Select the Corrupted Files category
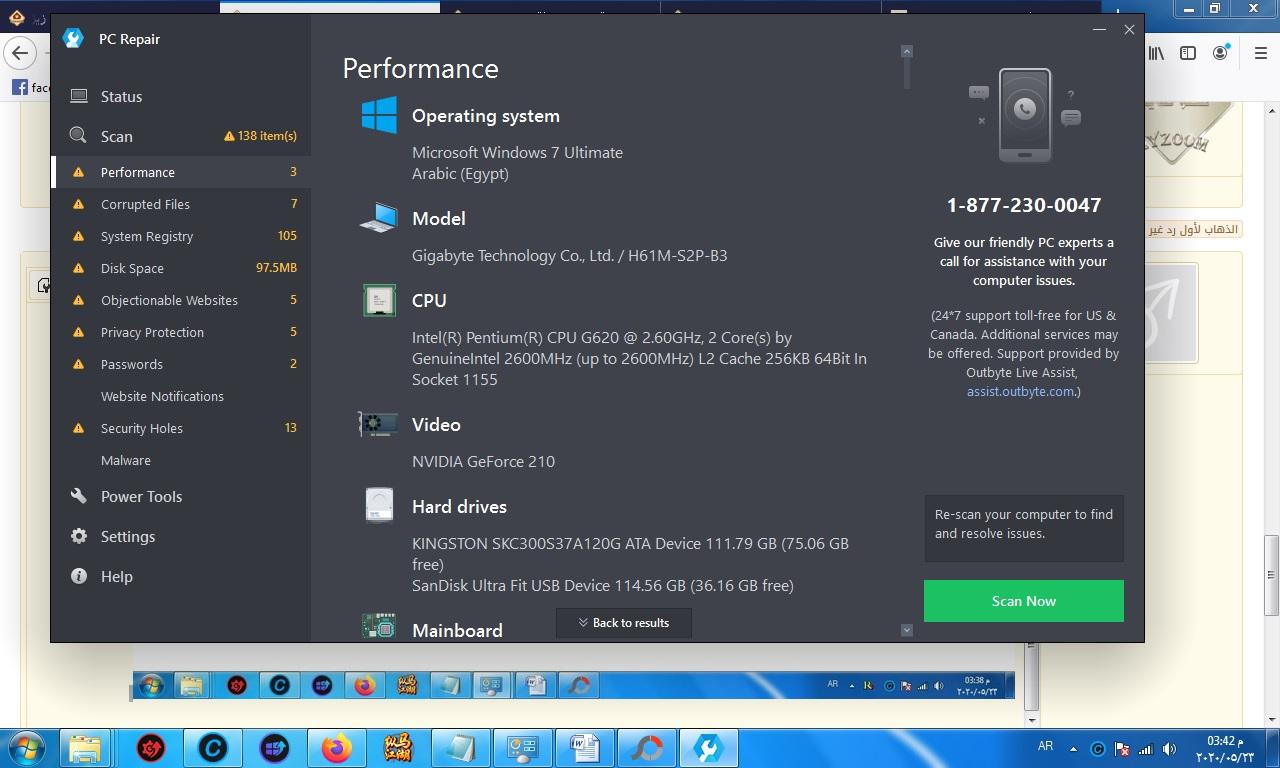Screen dimensions: 1280x768 [181, 204]
